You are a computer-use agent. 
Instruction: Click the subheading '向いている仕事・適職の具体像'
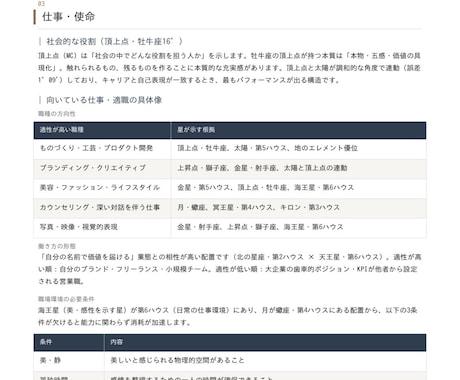(104, 100)
